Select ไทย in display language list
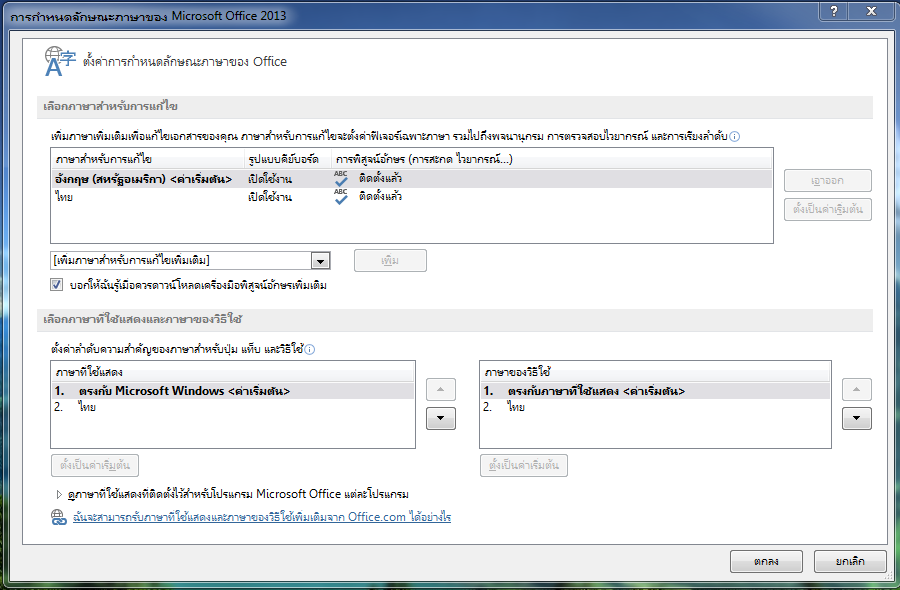The image size is (900, 590). [x=232, y=407]
